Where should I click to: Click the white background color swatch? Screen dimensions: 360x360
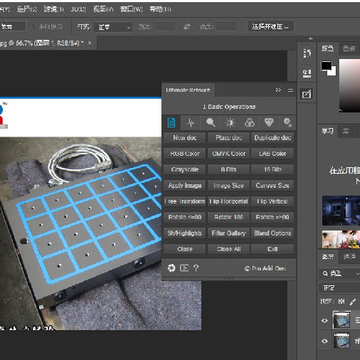[x=333, y=72]
